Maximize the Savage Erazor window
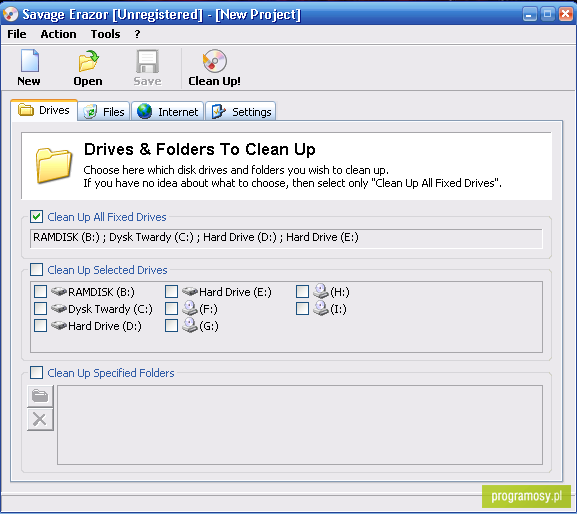Viewport: 577px width, 514px height. pyautogui.click(x=548, y=14)
